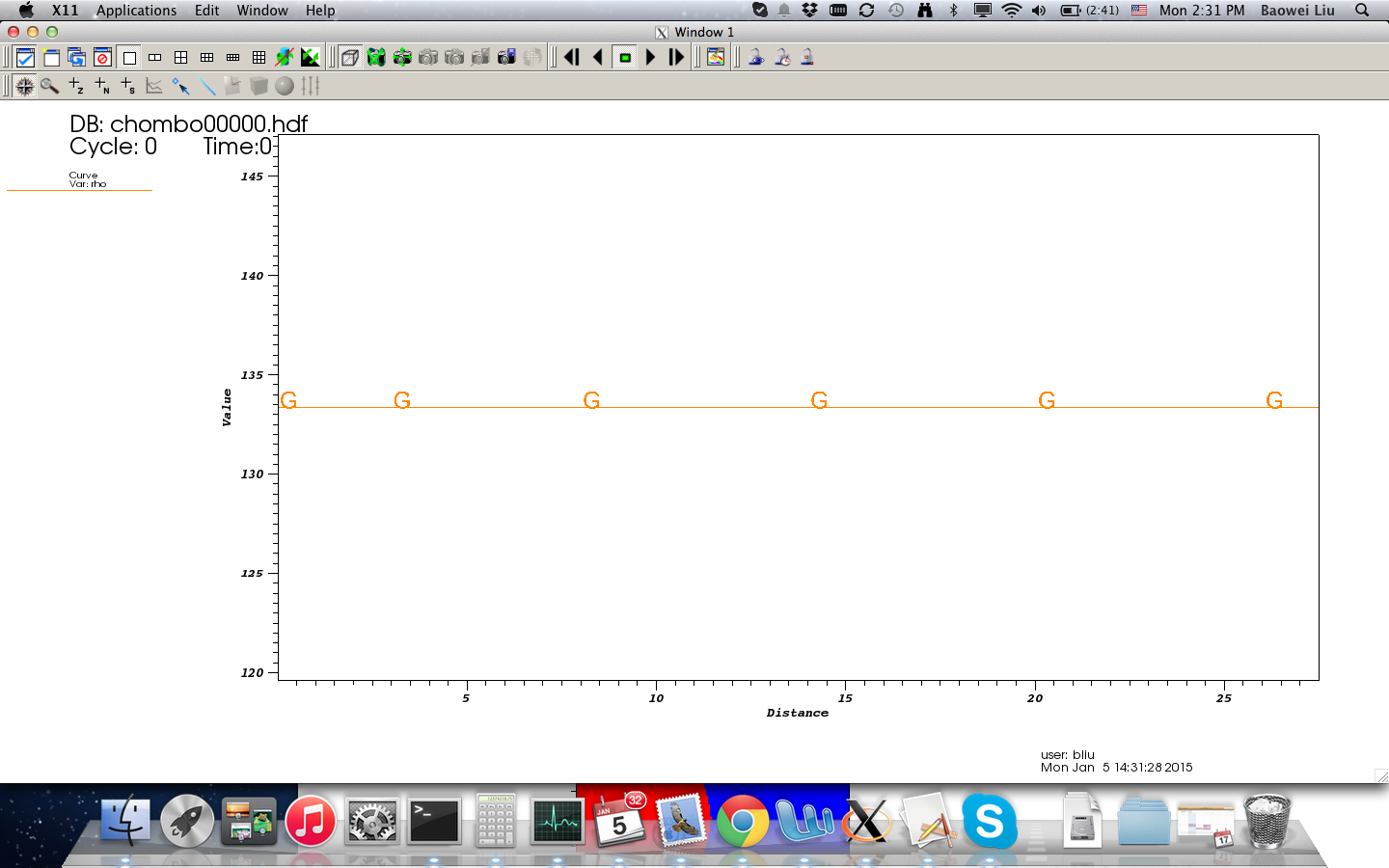
Task: Go to the first frame with rewind button
Action: coord(572,58)
